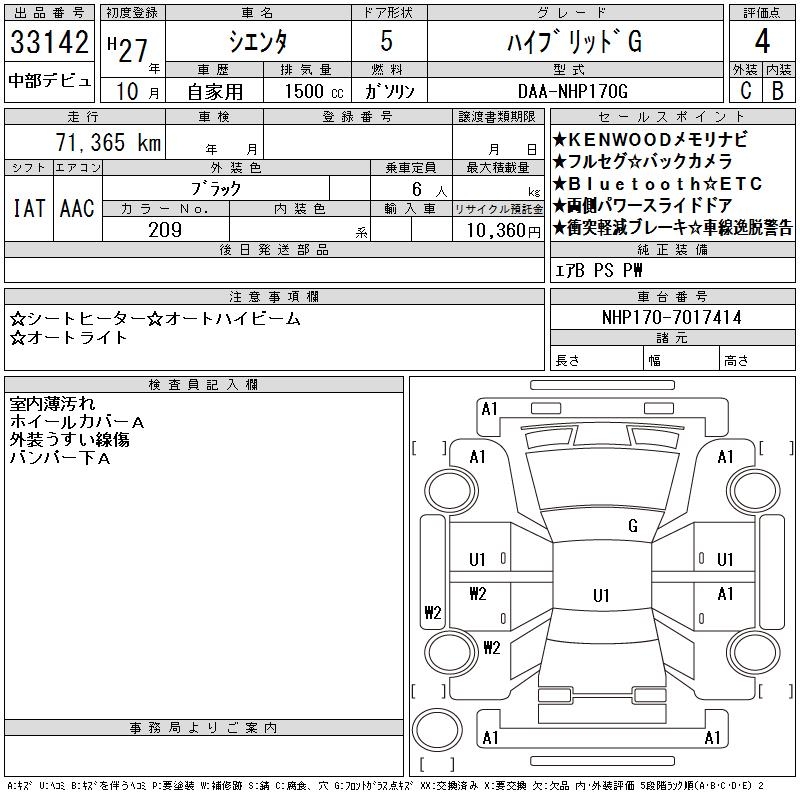Screen dimensions: 800x800
Task: Click the front-left wheel circle in diagram
Action: pyautogui.click(x=451, y=491)
